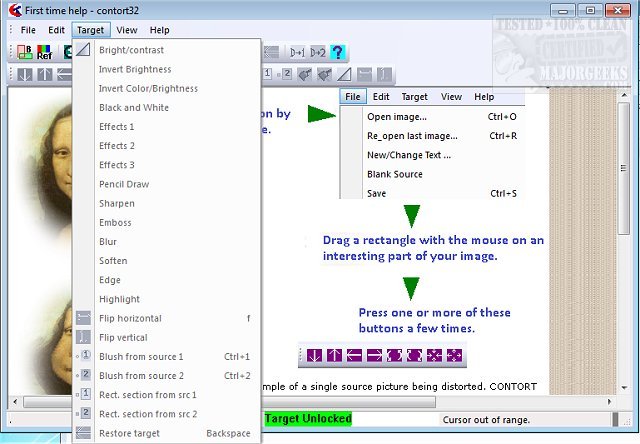Click the flip horizontal toolbar icon
Viewport: 640px width, 444px height.
coord(364,74)
